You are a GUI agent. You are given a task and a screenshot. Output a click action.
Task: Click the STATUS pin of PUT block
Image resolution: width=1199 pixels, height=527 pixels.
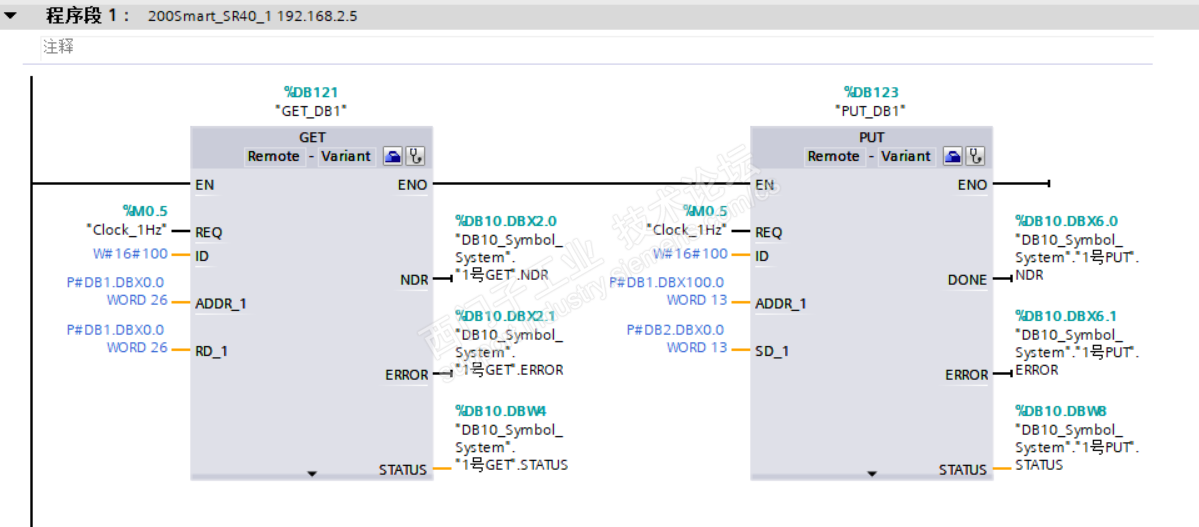click(x=963, y=470)
